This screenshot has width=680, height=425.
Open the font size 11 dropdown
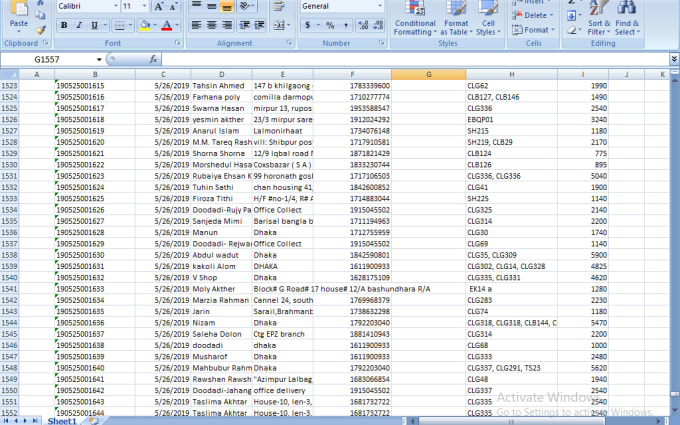[144, 6]
